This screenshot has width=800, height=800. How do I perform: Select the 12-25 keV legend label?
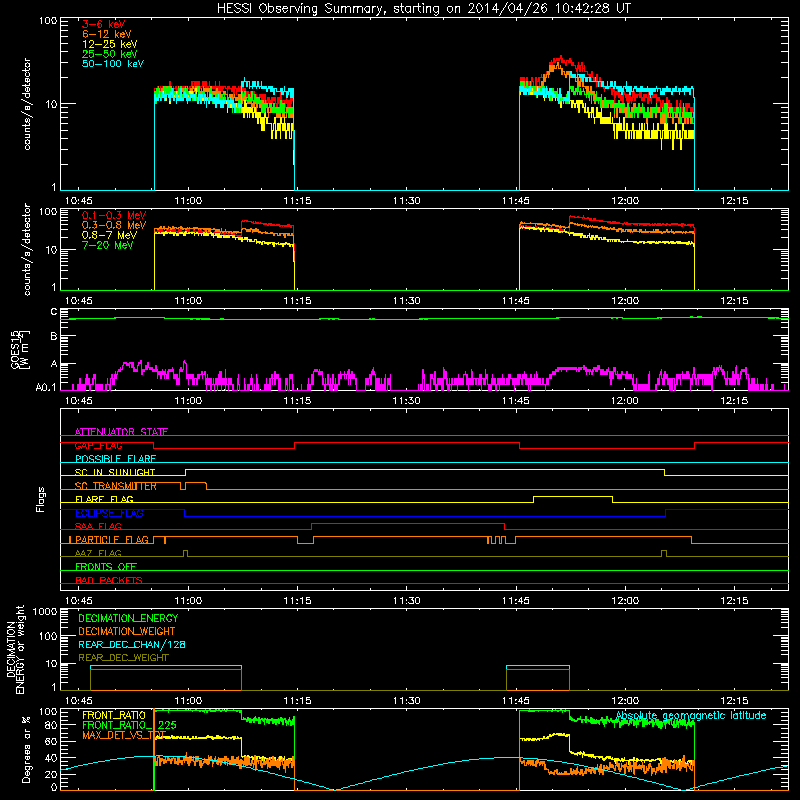click(x=110, y=44)
